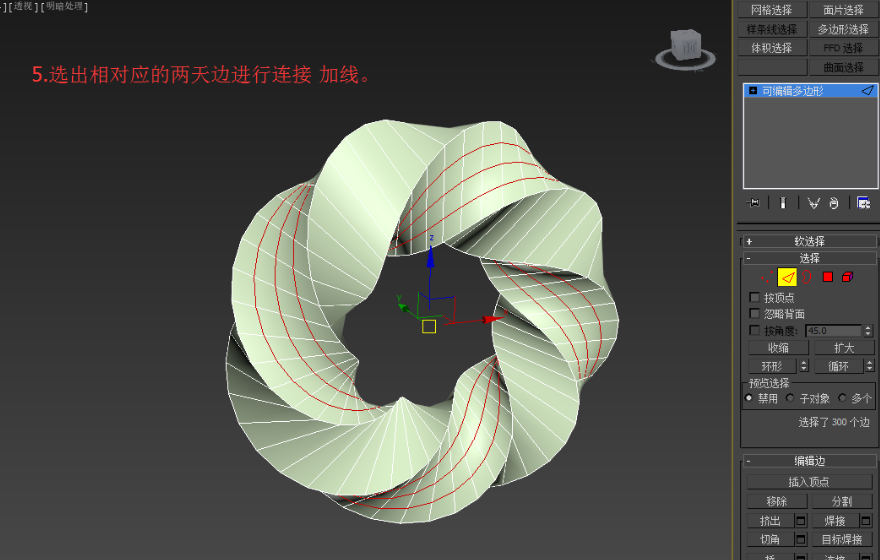Open the 透视 viewport label menu

(23, 6)
